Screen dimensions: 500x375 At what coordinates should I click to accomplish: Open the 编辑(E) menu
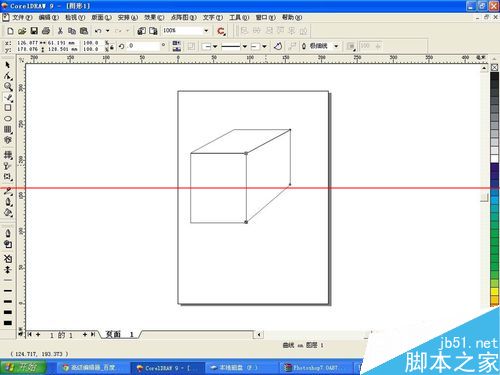[48, 17]
